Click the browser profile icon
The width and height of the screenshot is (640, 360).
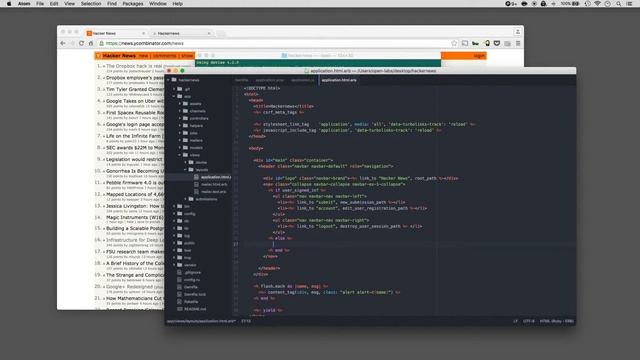coord(518,31)
